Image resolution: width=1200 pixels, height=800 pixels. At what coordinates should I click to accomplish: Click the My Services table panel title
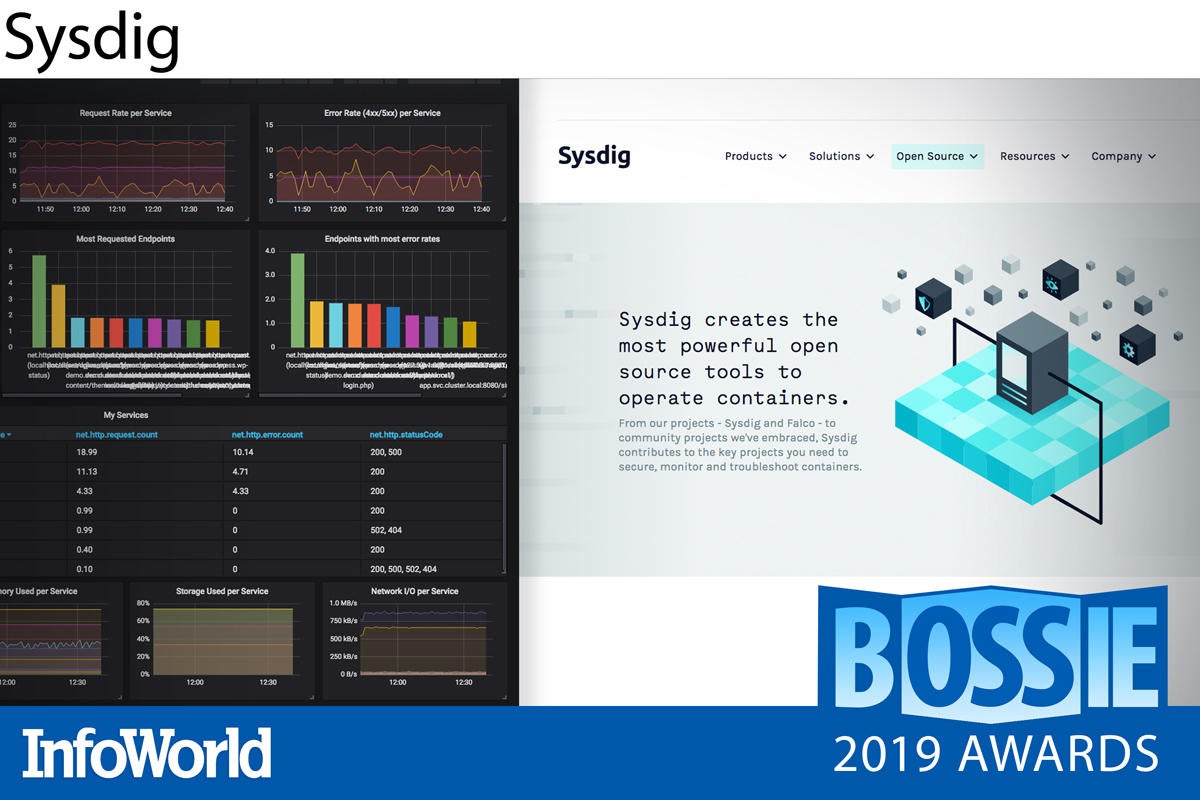coord(125,414)
